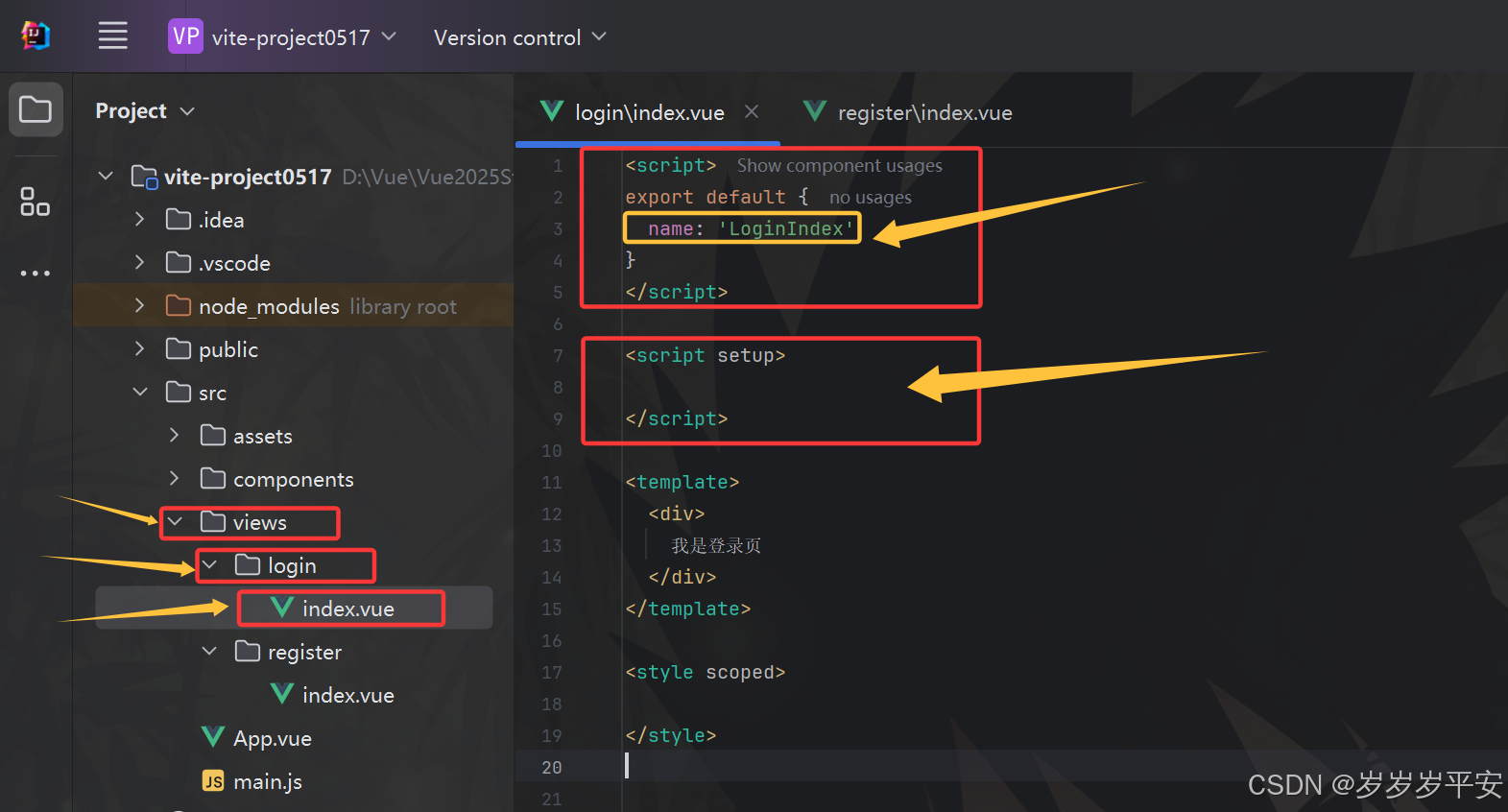The width and height of the screenshot is (1508, 812).
Task: Open the Project view selector dropdown
Action: tap(145, 111)
